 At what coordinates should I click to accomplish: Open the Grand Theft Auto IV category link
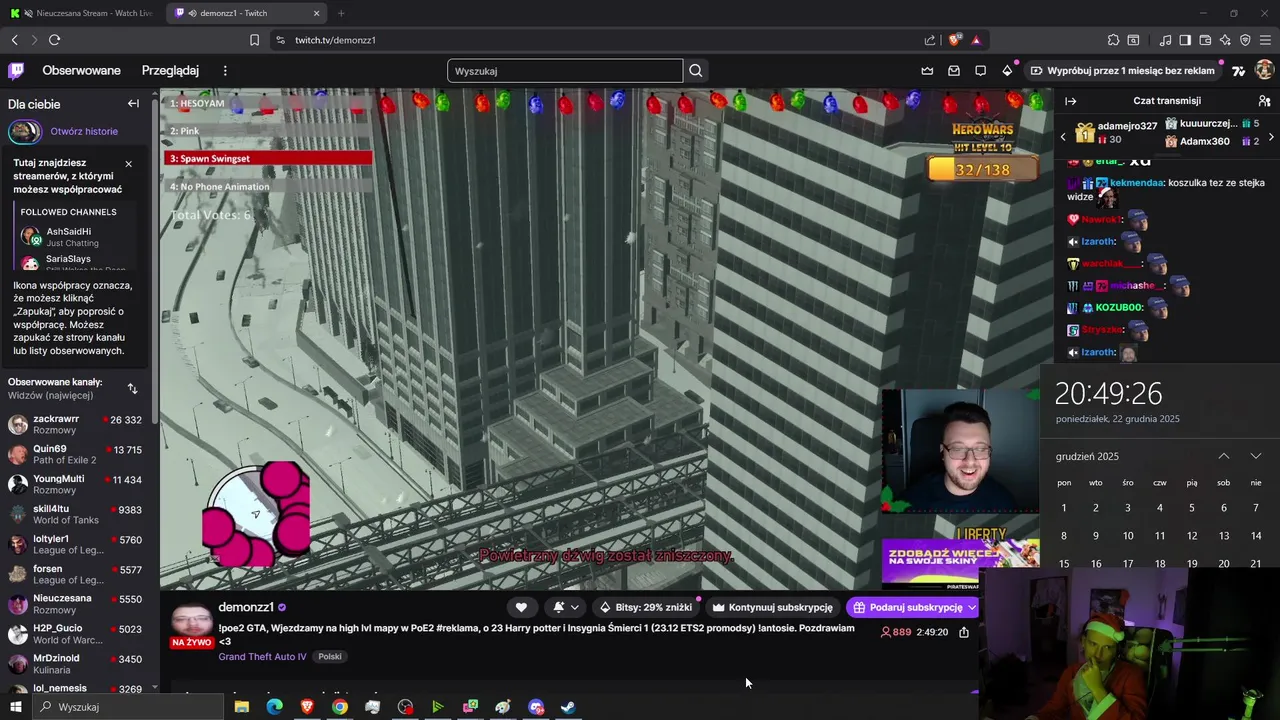262,657
